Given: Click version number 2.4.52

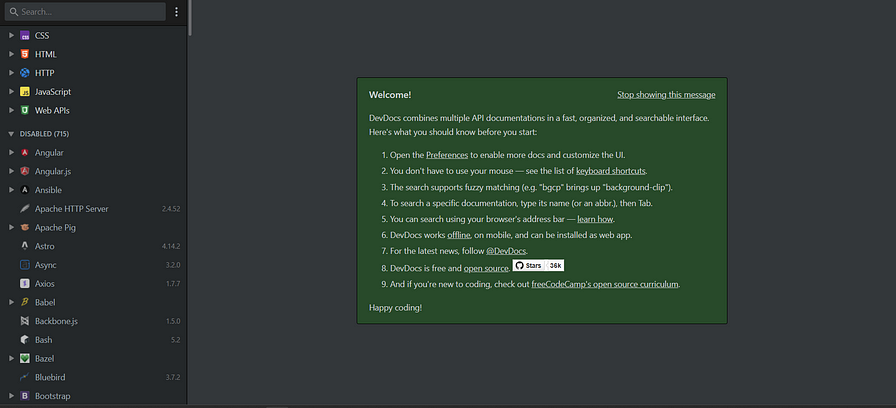Looking at the screenshot, I should point(171,209).
